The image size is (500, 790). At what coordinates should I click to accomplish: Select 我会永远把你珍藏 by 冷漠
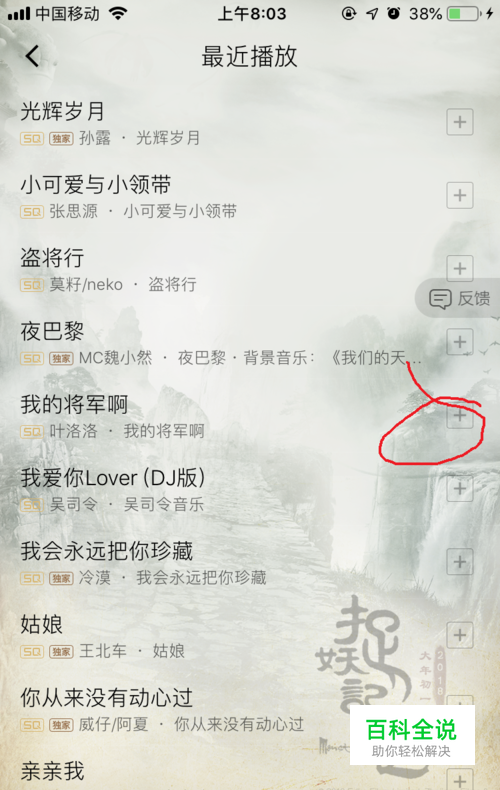tap(222, 562)
